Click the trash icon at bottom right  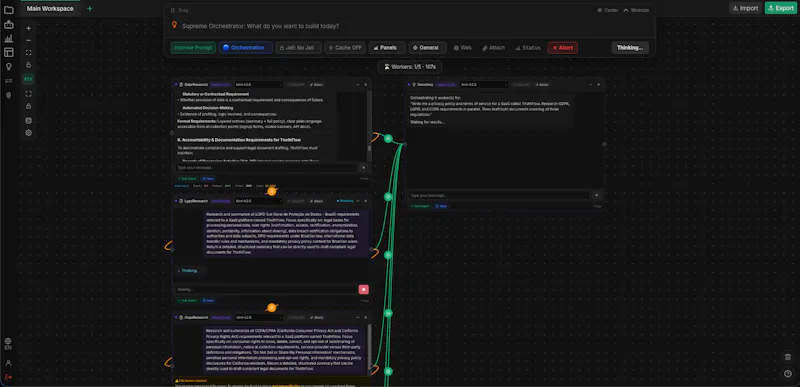788,357
